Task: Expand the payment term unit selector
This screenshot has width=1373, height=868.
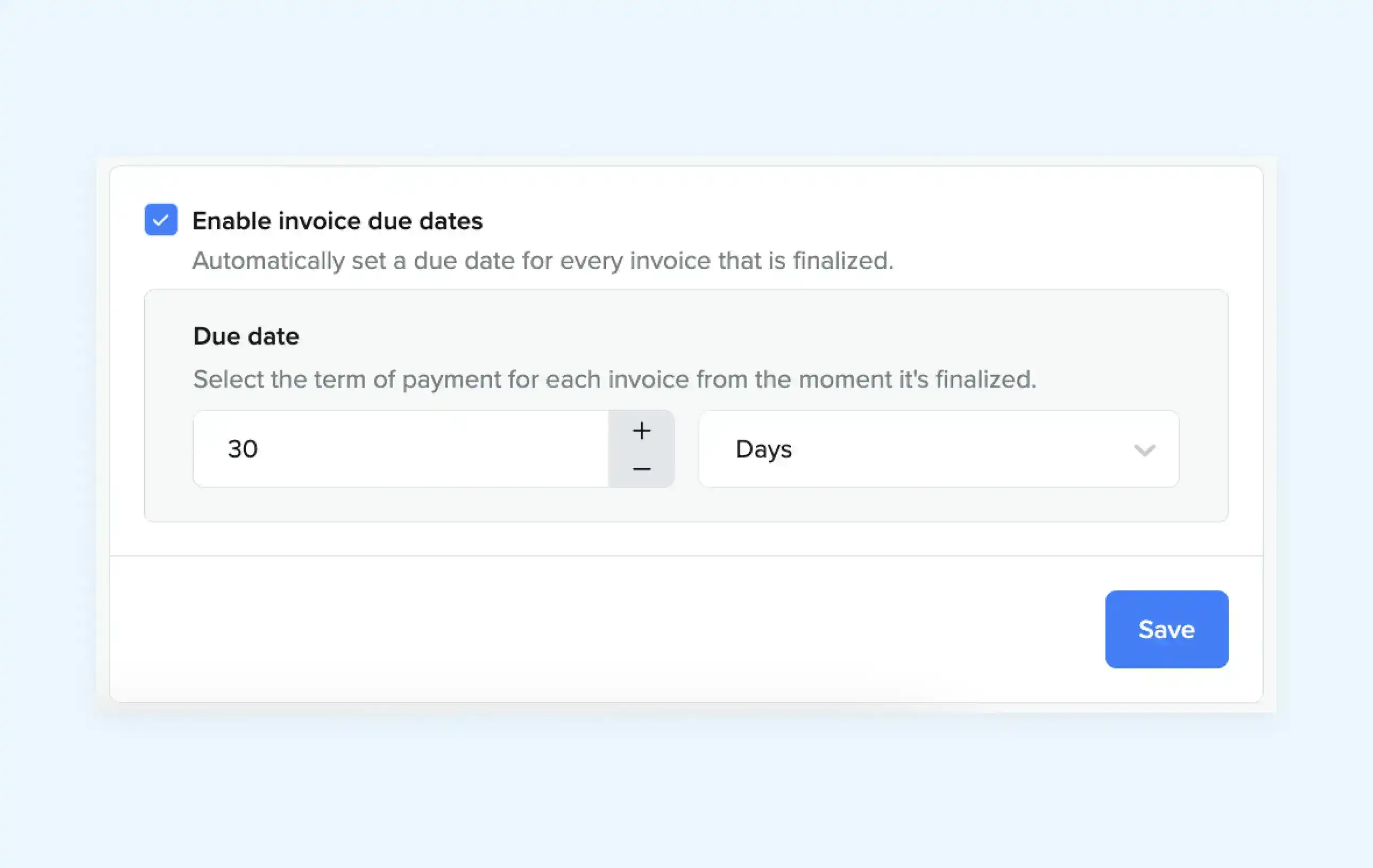Action: point(938,449)
